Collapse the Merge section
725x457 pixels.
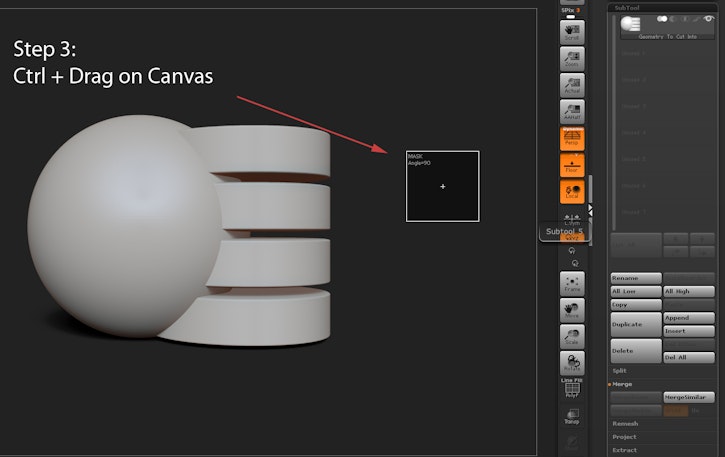622,384
